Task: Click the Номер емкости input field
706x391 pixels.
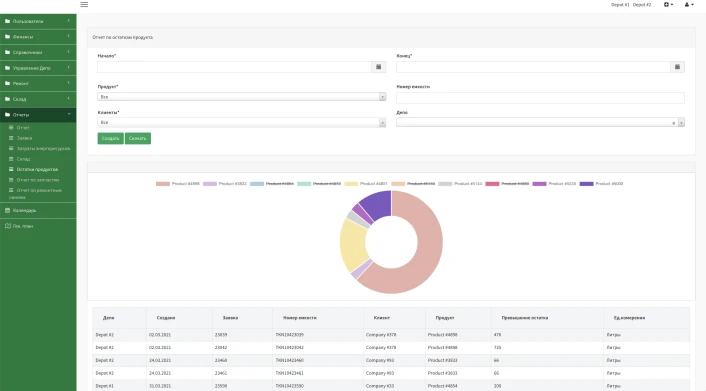Action: [540, 98]
